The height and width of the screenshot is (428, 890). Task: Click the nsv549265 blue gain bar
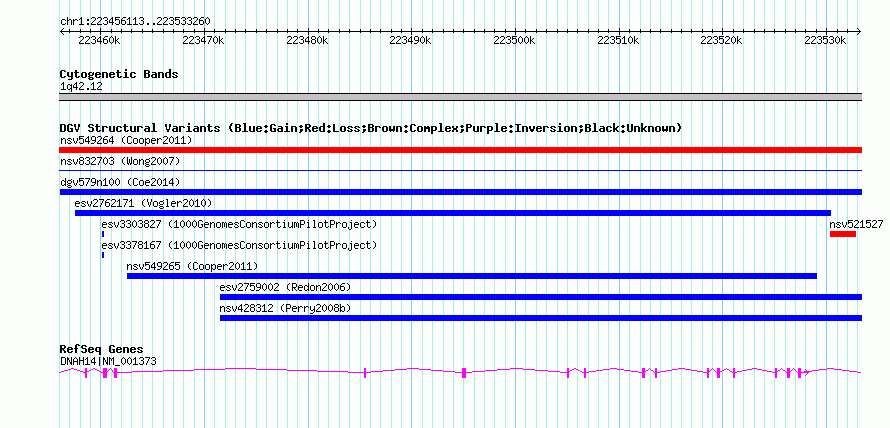(472, 276)
